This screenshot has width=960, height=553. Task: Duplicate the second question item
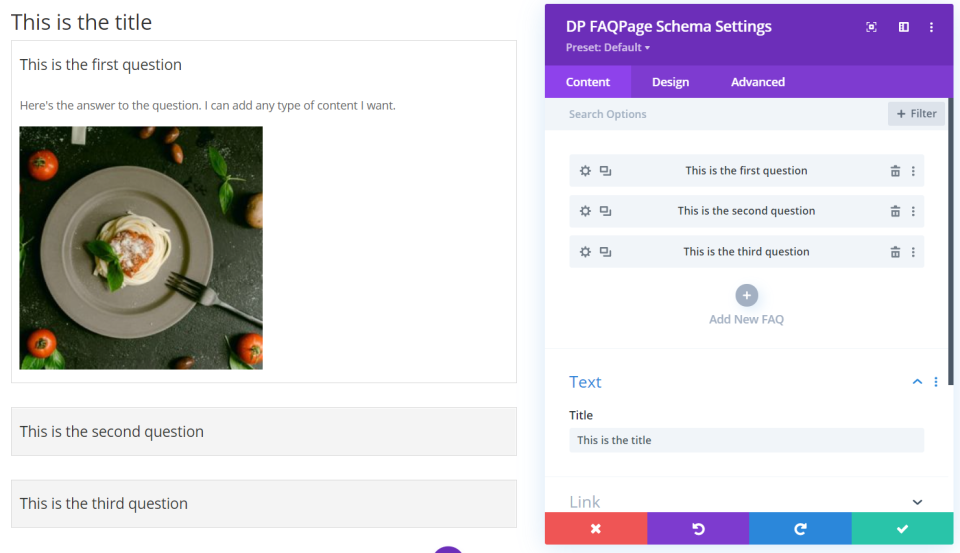(x=605, y=211)
